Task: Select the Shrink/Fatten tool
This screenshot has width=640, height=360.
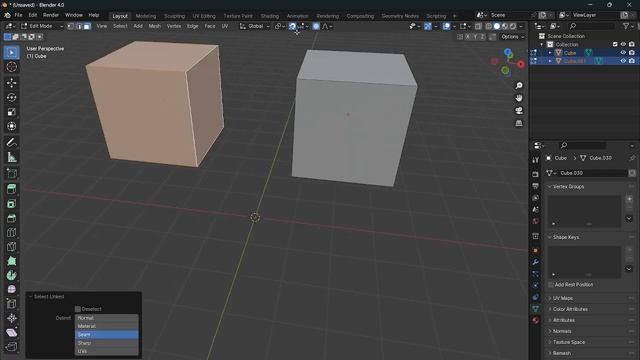Action: tap(11, 318)
